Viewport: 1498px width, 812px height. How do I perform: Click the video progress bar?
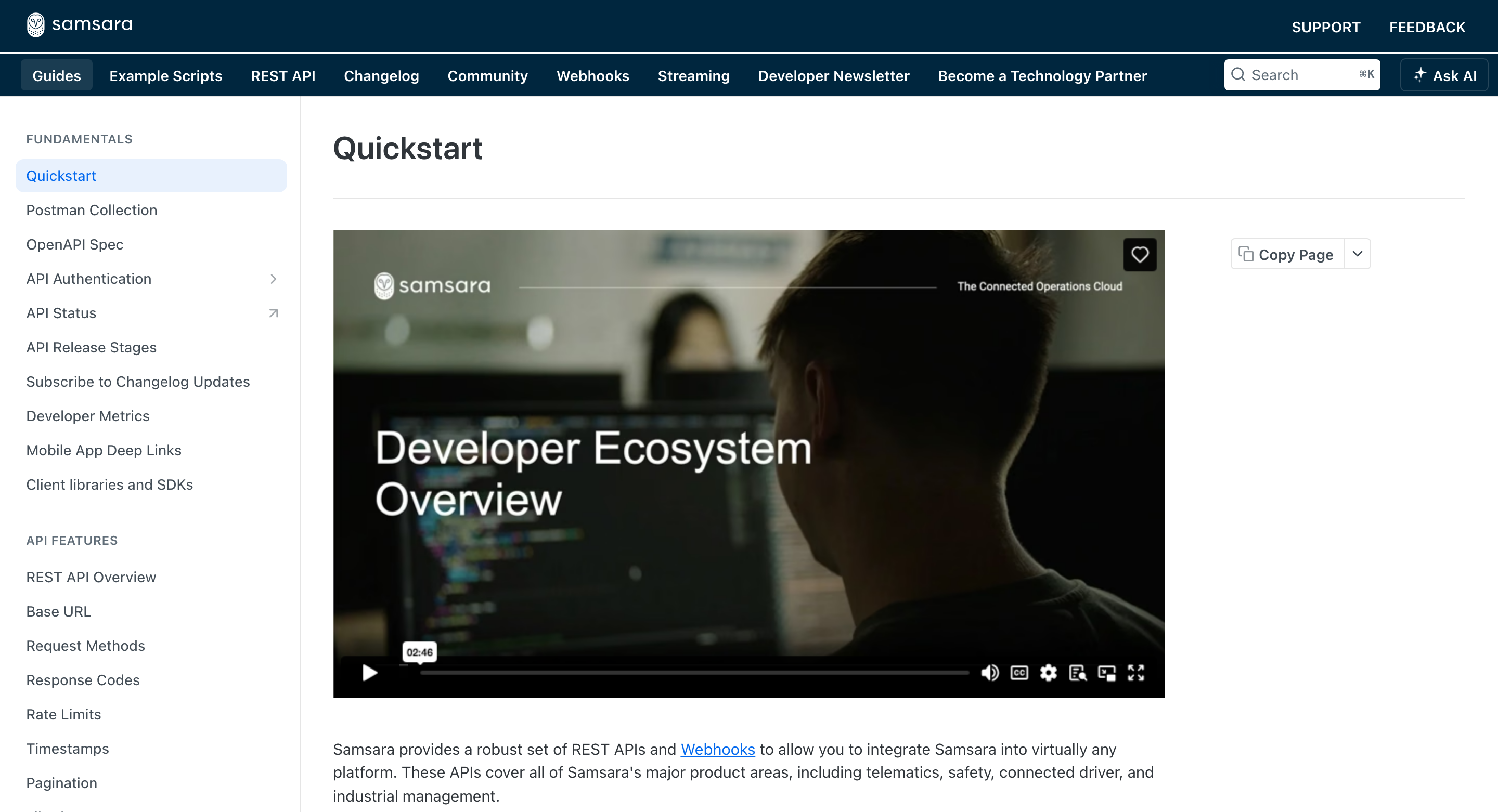[694, 673]
